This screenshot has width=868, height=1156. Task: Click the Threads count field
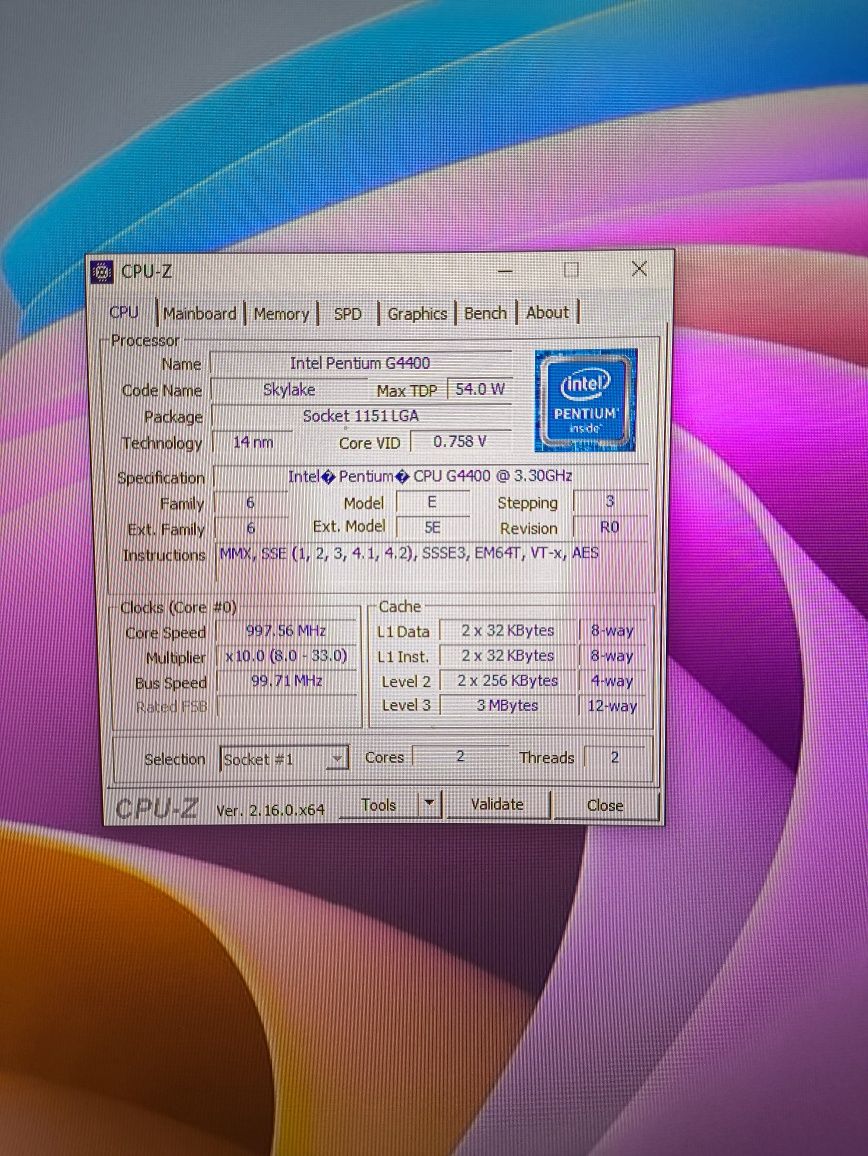[x=614, y=757]
